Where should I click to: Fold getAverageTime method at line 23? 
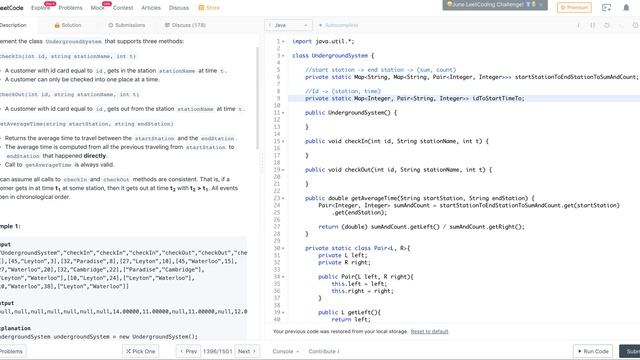click(x=284, y=199)
